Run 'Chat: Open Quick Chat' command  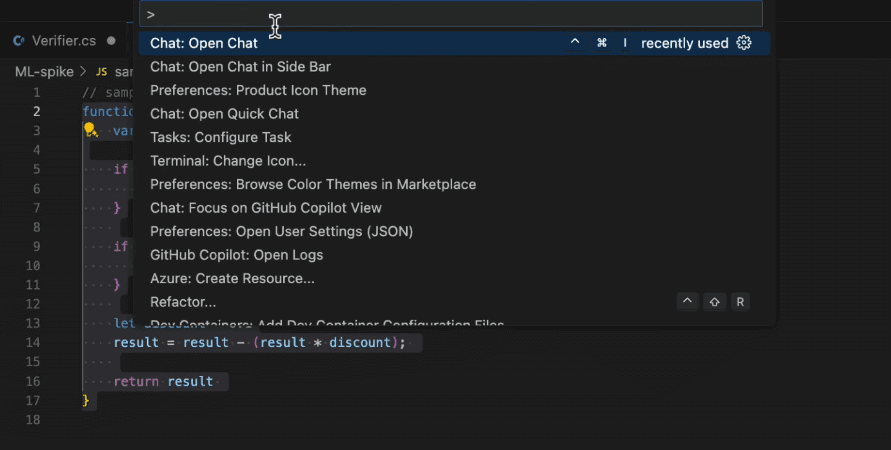[x=454, y=114]
